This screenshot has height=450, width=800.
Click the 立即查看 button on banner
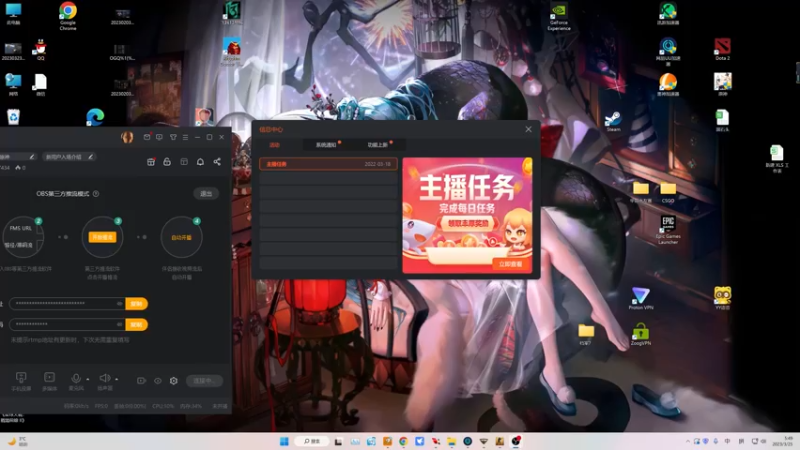coord(511,264)
